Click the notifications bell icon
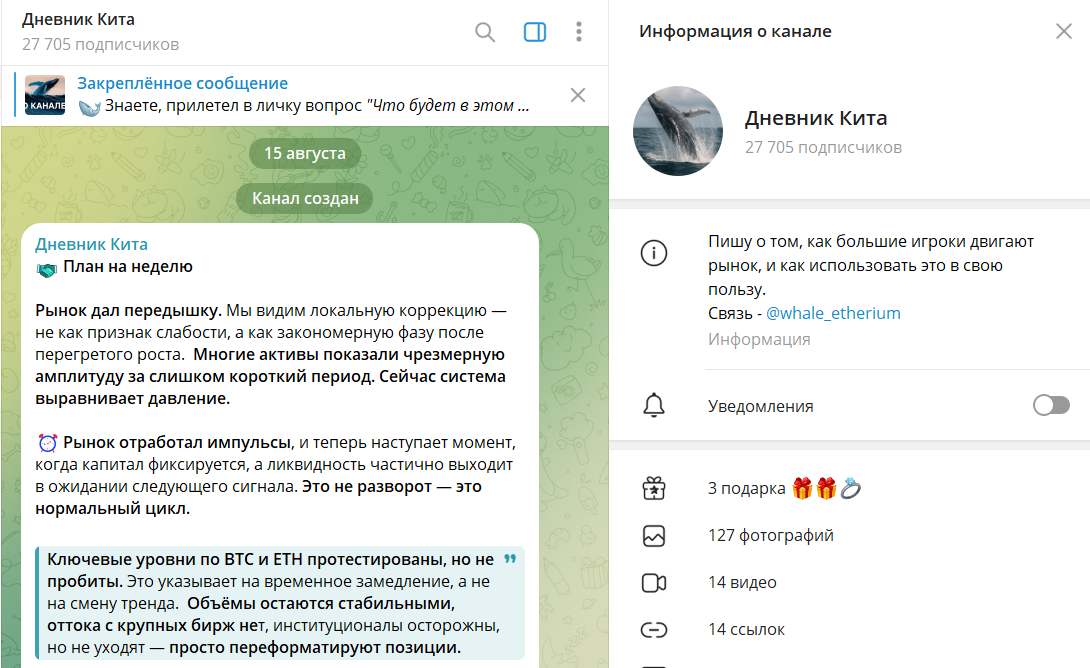The image size is (1090, 668). coord(654,405)
